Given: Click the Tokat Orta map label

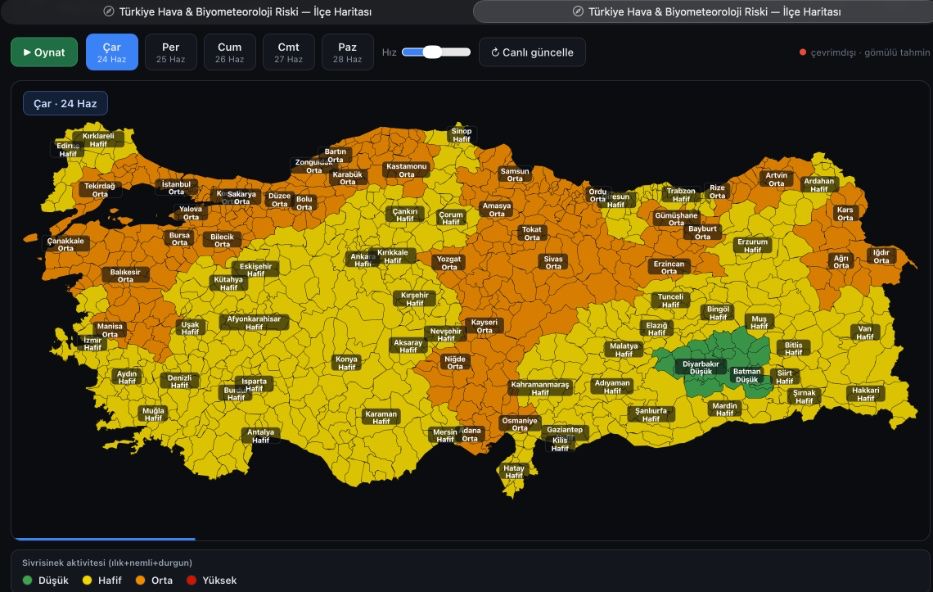Looking at the screenshot, I should point(531,233).
